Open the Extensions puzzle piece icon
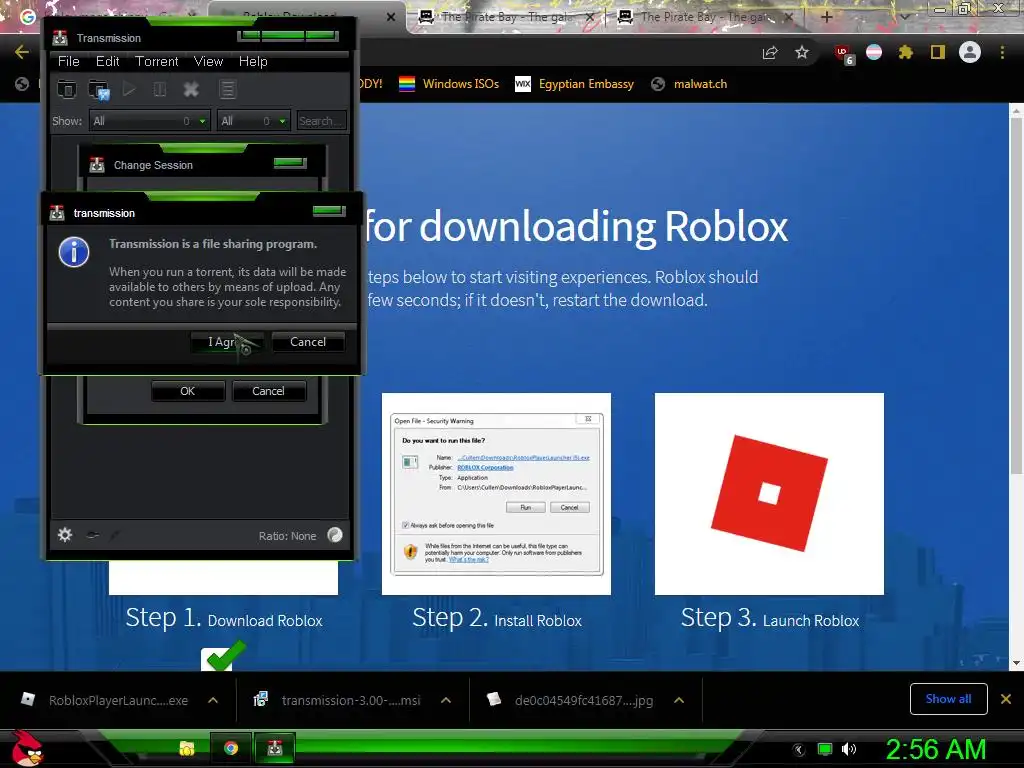Viewport: 1024px width, 768px height. pos(905,52)
